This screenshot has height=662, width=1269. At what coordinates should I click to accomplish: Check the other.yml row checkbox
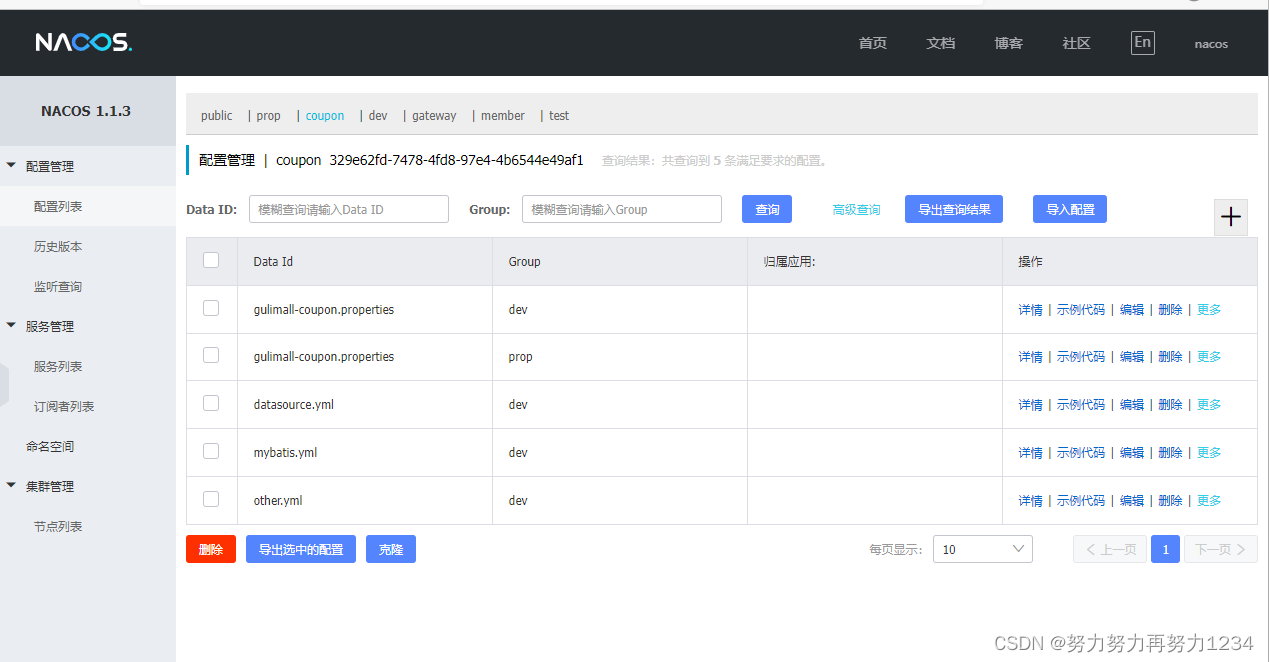211,499
